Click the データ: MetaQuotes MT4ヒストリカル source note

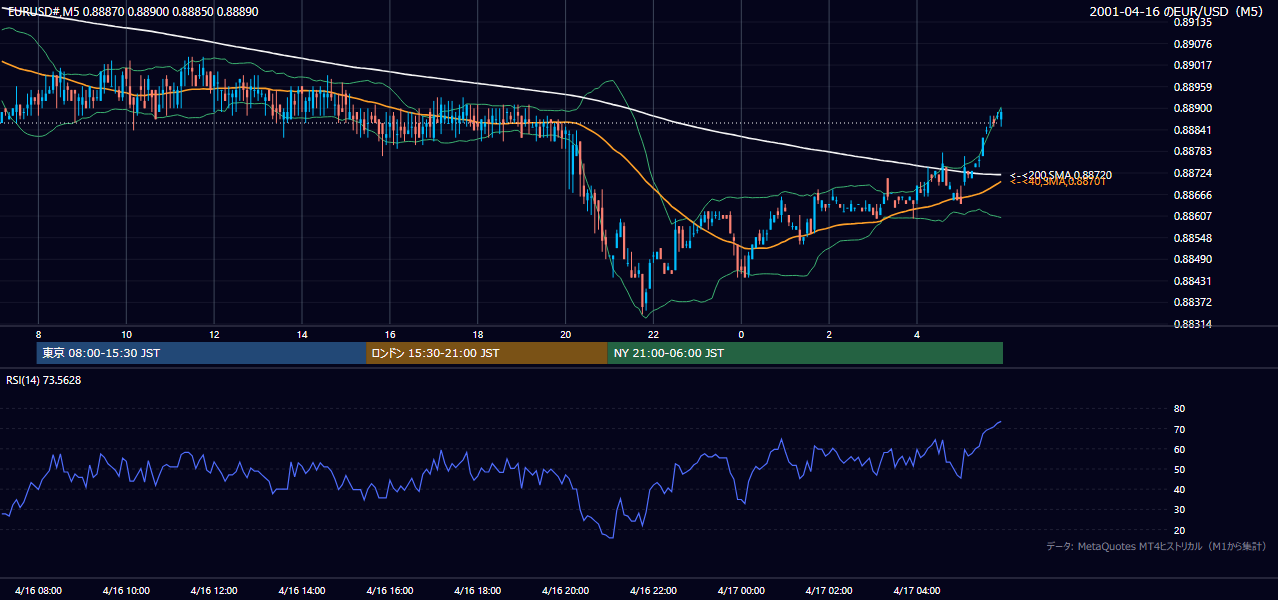pyautogui.click(x=1156, y=546)
